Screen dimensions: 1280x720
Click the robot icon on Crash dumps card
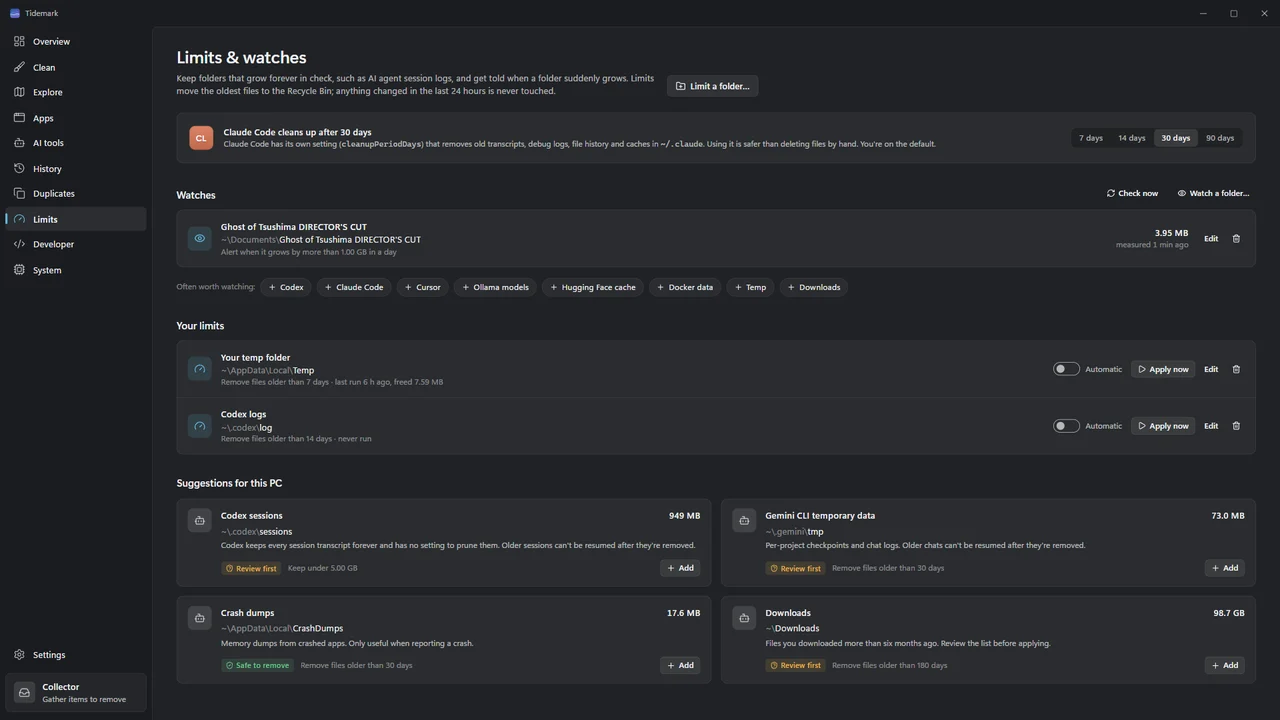(x=200, y=617)
